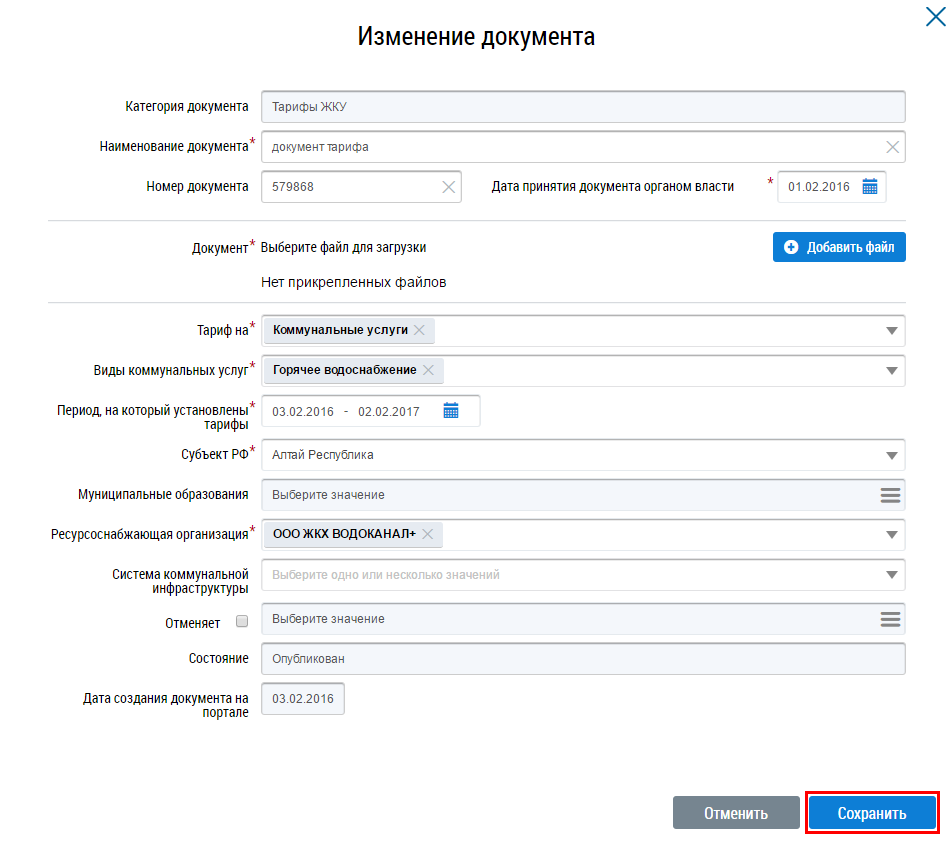Image resolution: width=951 pixels, height=844 pixels.
Task: Open the 'Субъект РФ' dropdown
Action: [891, 455]
